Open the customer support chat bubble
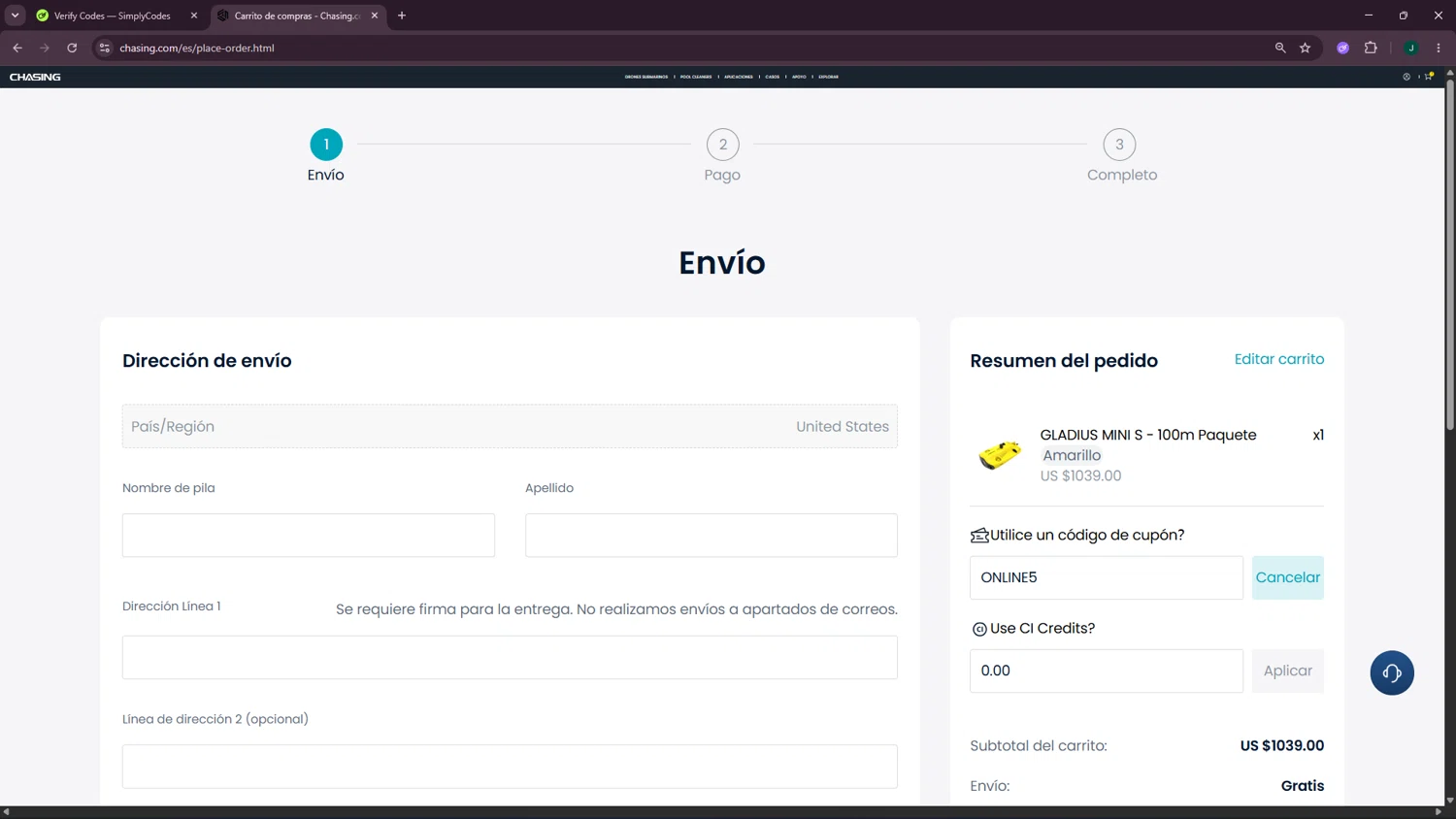 [x=1392, y=672]
